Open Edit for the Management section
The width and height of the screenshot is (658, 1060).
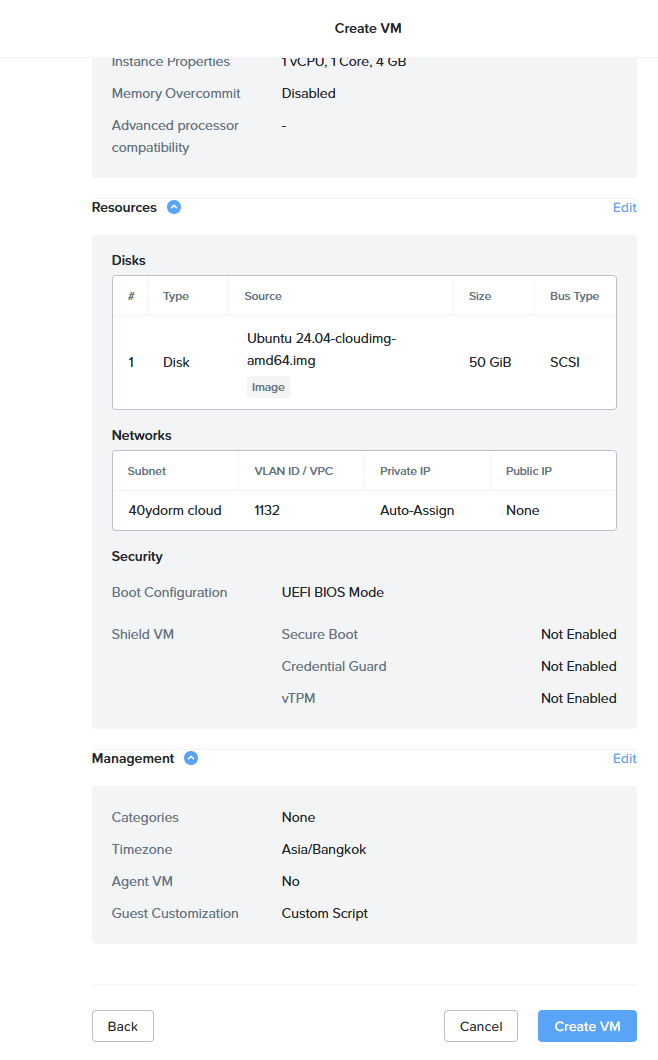(624, 759)
